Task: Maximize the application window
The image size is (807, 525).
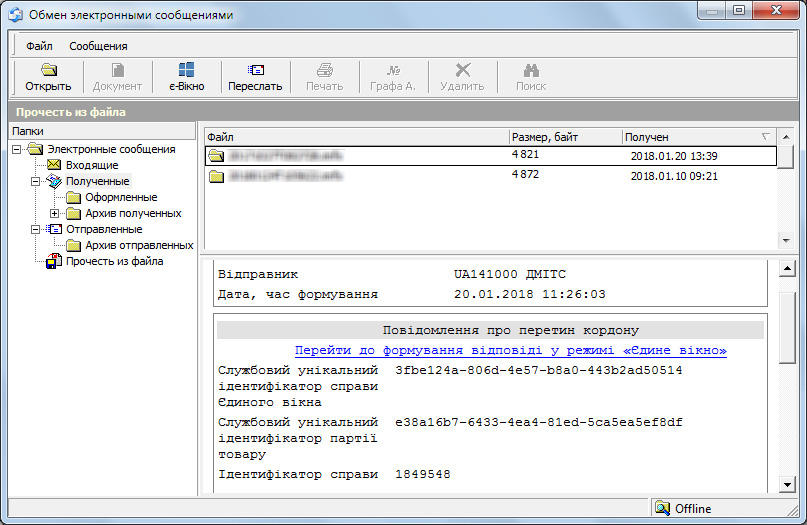Action: (x=739, y=11)
